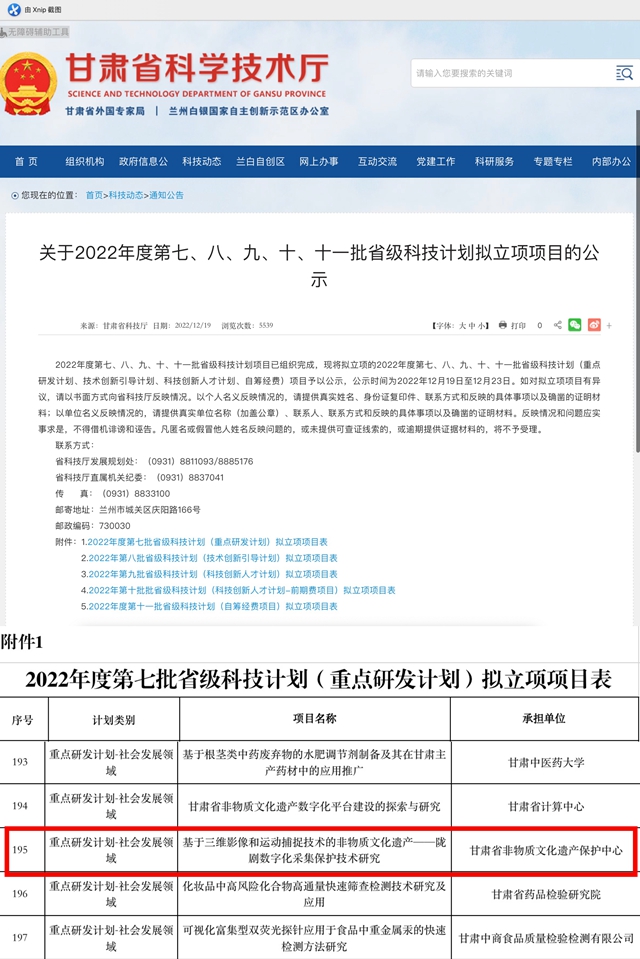Click the 首页 breadcrumb link
The height and width of the screenshot is (959, 640).
coord(94,195)
